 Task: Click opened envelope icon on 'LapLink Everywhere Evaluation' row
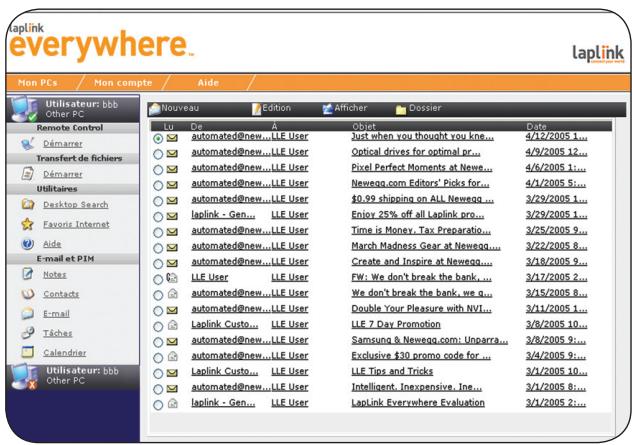[x=173, y=403]
